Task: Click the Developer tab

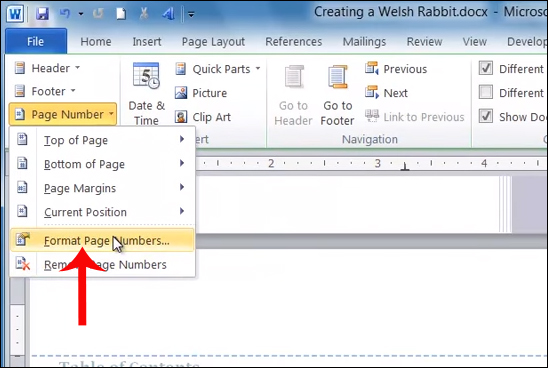Action: click(527, 42)
